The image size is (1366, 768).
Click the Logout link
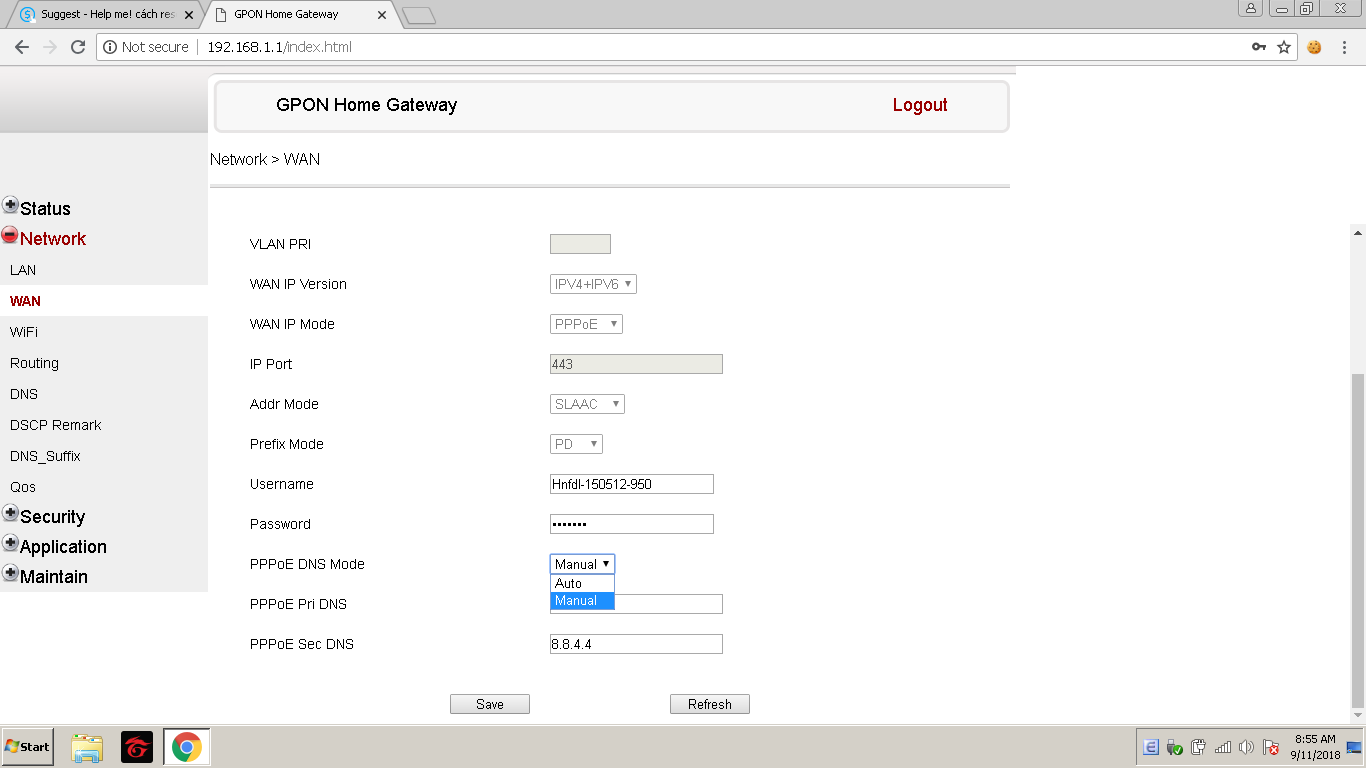coord(920,105)
